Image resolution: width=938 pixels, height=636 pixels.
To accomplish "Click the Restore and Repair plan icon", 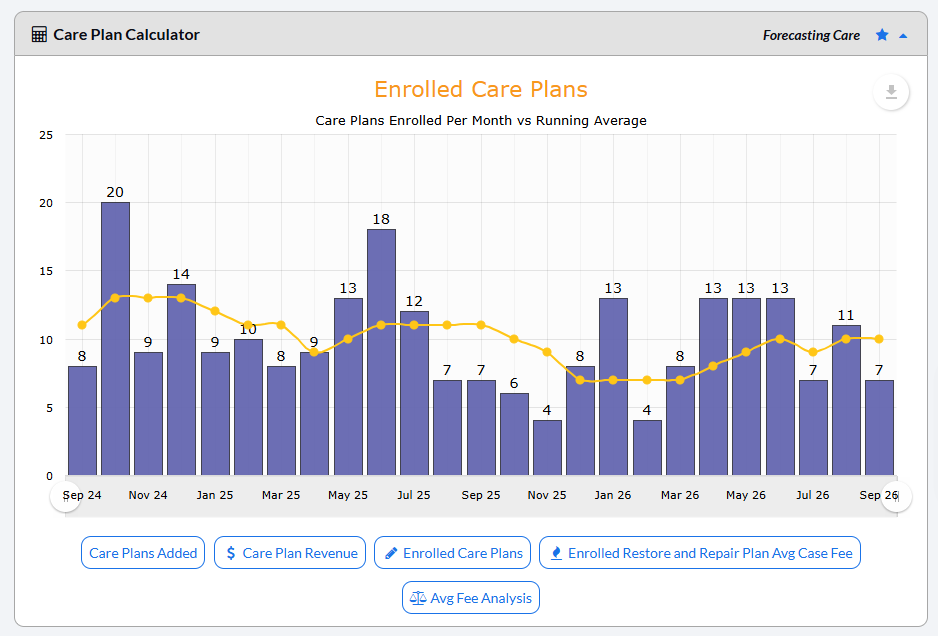I will click(x=556, y=553).
